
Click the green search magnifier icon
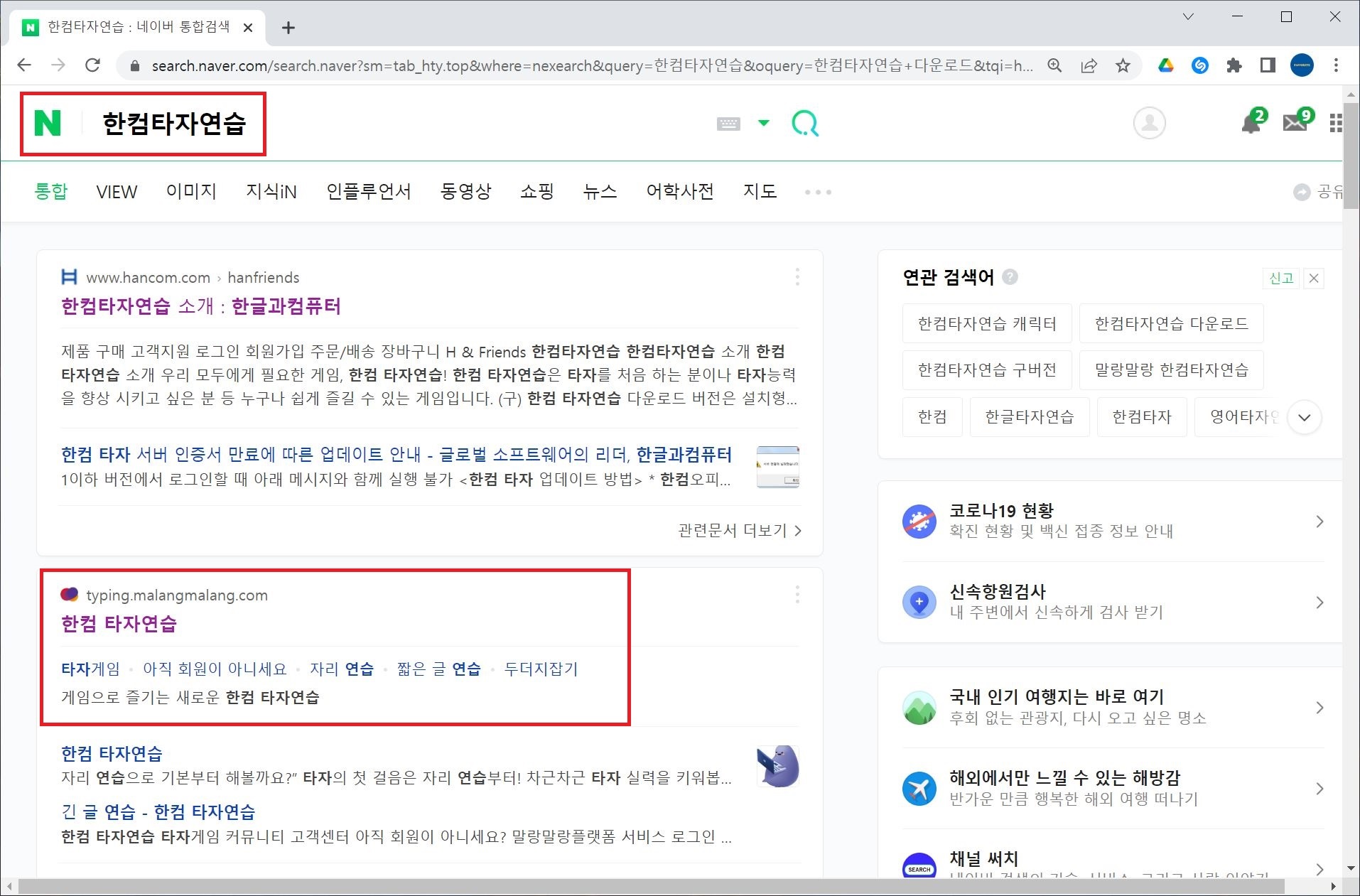805,124
